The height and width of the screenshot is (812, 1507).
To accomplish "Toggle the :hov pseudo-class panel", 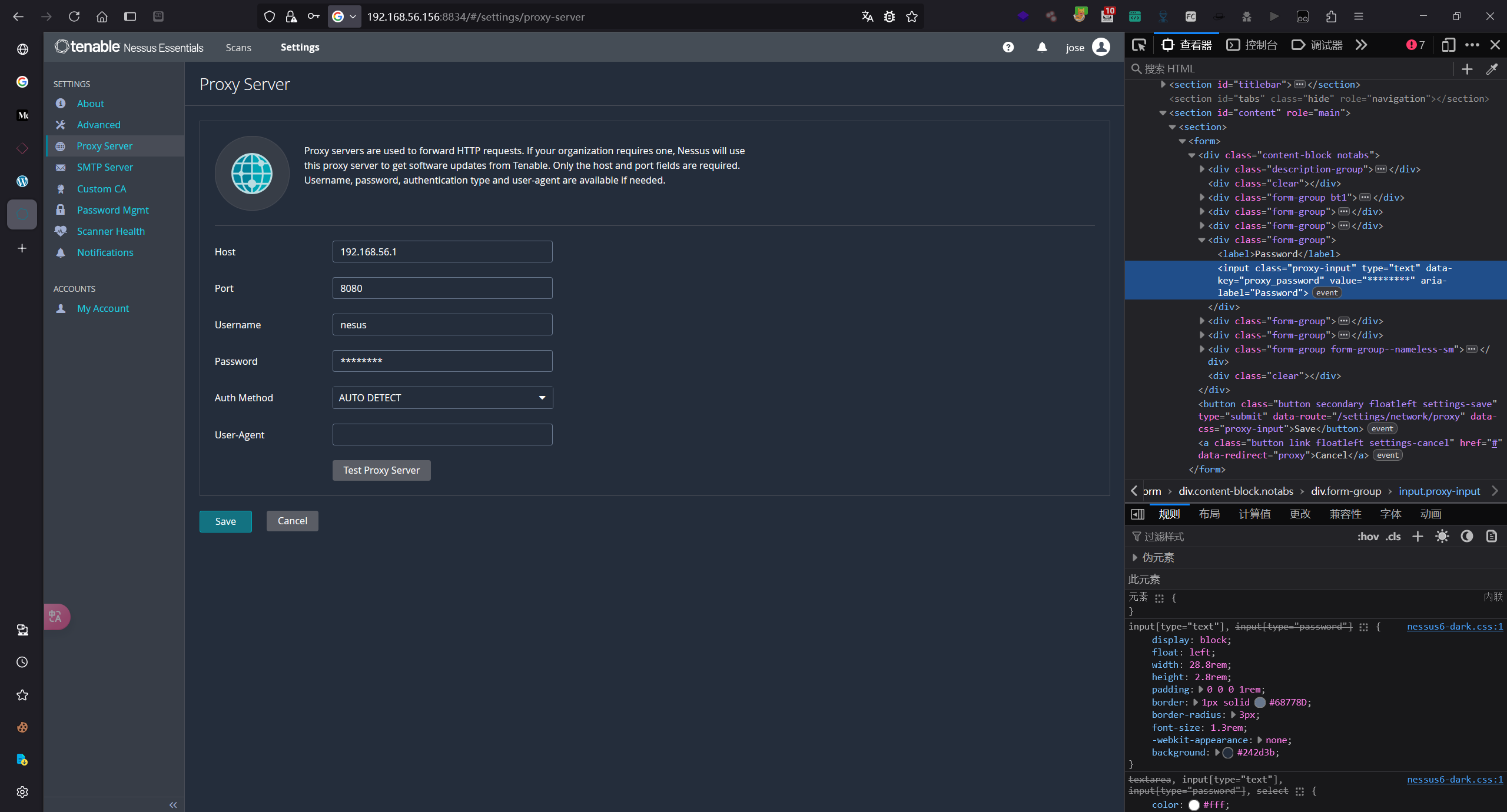I will pyautogui.click(x=1367, y=537).
